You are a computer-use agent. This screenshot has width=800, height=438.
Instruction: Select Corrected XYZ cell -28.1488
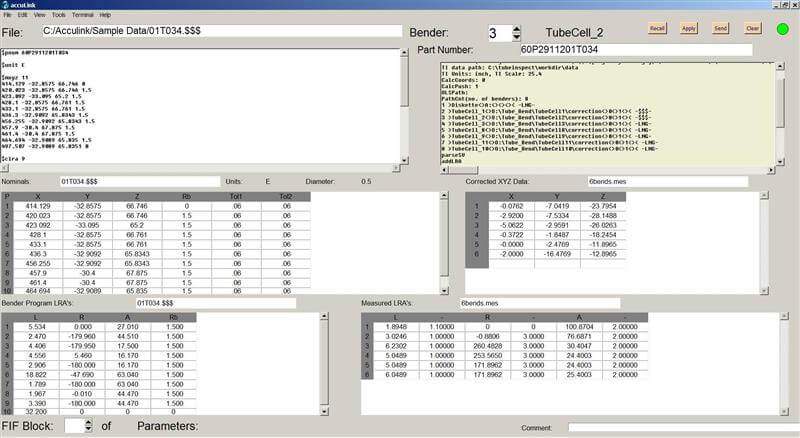[x=603, y=215]
